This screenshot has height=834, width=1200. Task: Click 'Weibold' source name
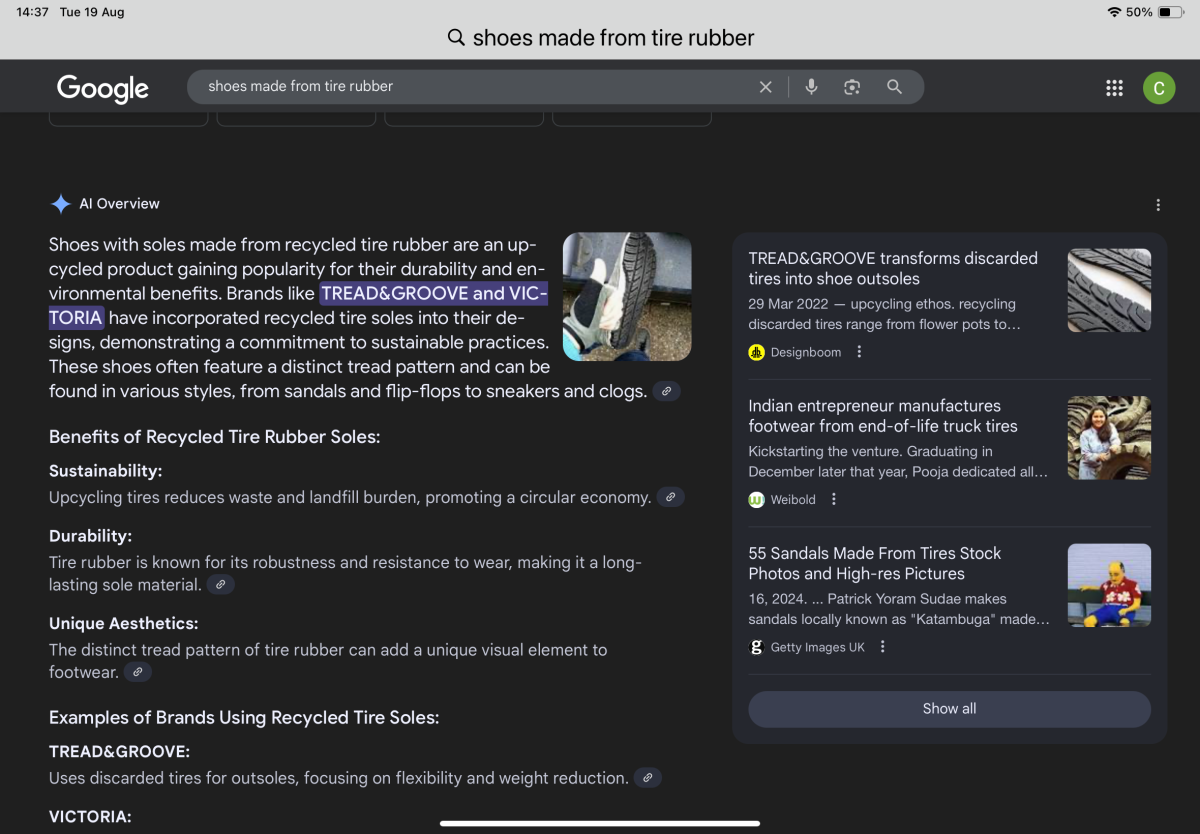point(794,499)
